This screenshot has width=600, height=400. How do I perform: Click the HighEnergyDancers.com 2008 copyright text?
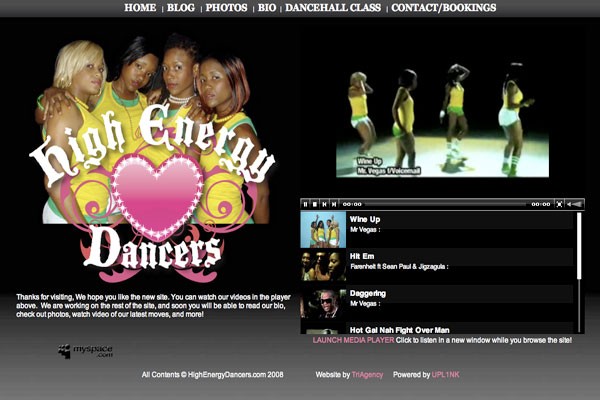click(212, 375)
